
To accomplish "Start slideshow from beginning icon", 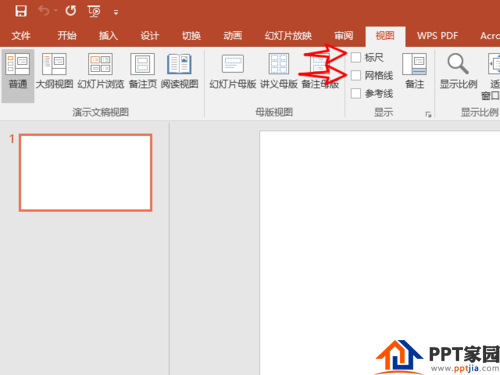I will (x=94, y=11).
